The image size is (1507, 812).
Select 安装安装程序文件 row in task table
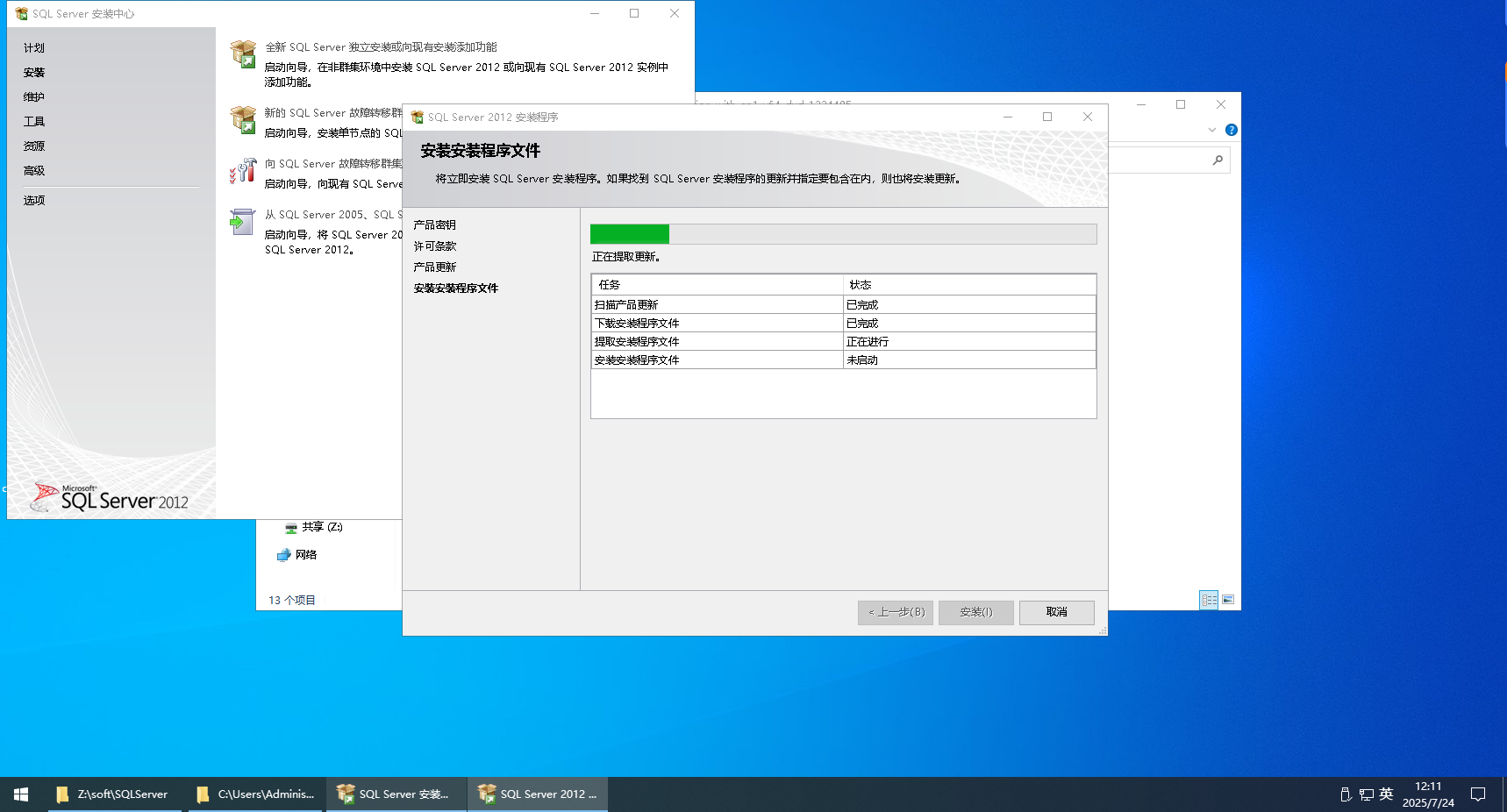click(x=844, y=360)
